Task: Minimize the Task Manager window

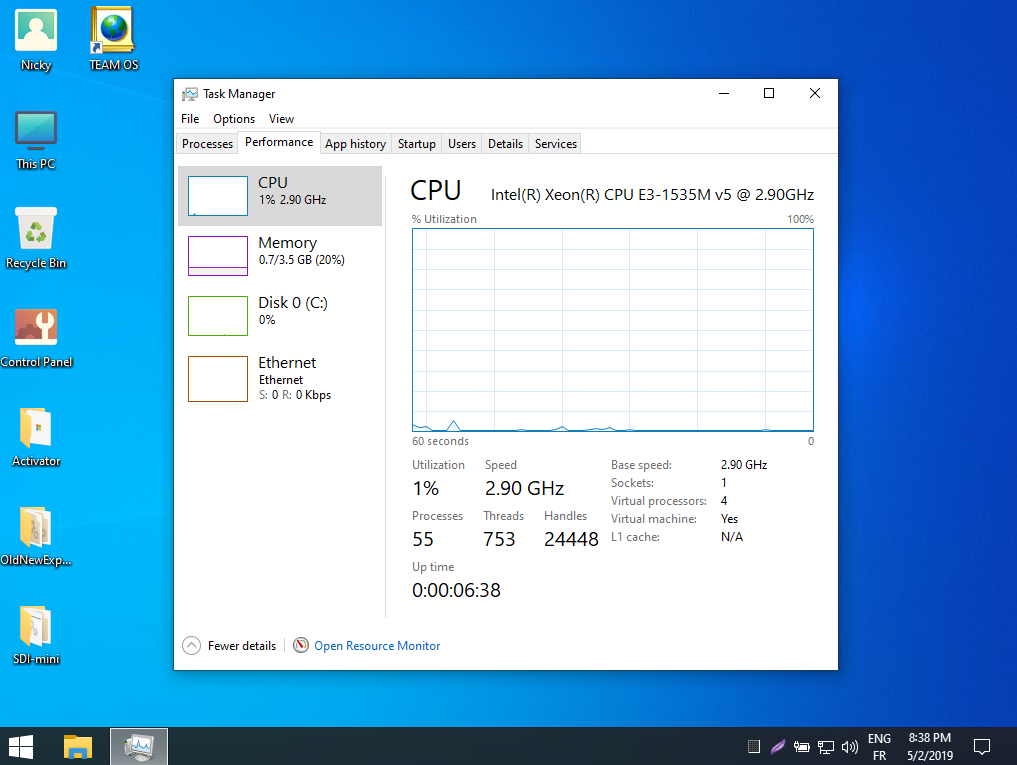Action: [x=724, y=93]
